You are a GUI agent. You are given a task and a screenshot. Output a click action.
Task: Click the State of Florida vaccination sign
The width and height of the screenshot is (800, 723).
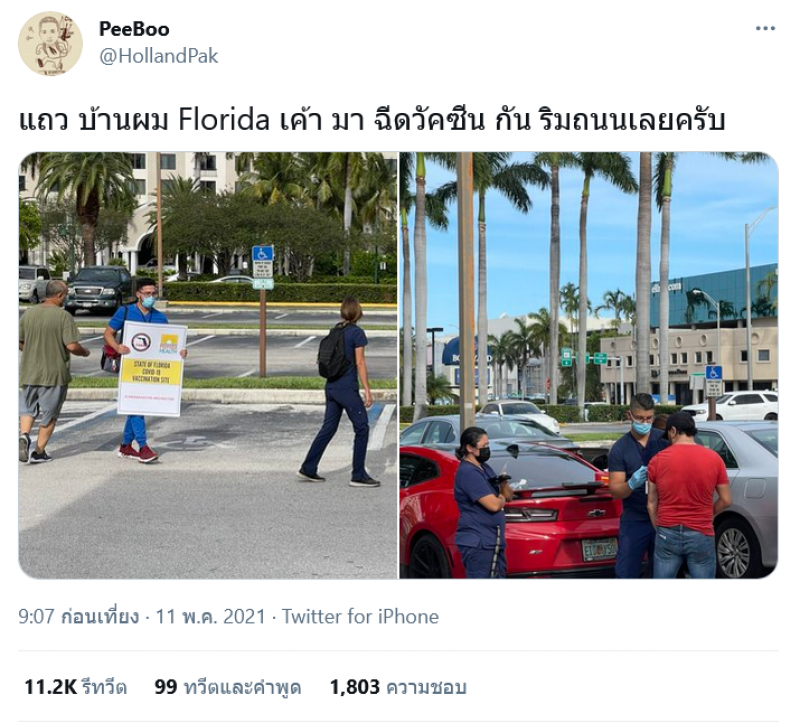(x=152, y=368)
